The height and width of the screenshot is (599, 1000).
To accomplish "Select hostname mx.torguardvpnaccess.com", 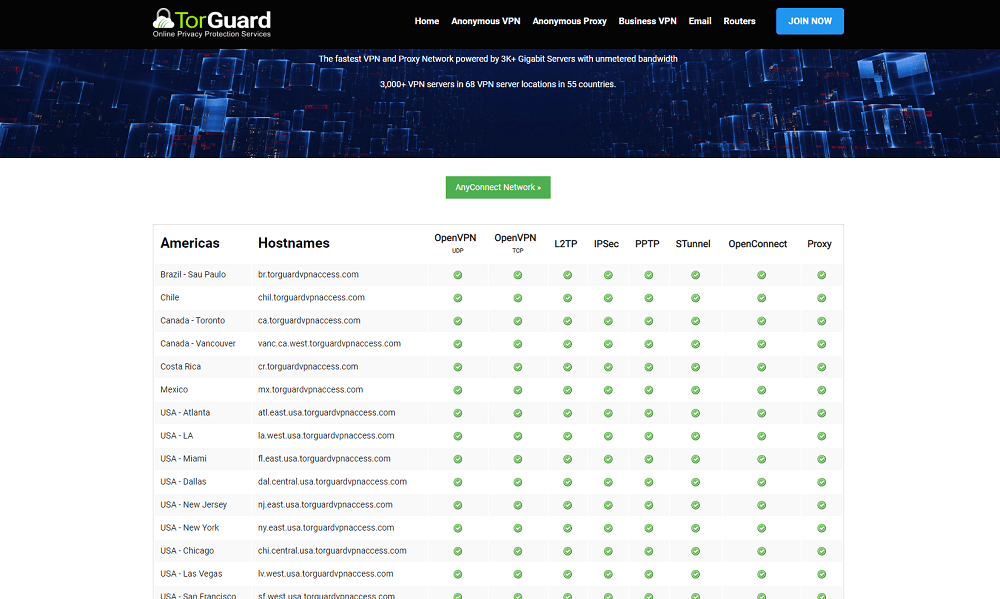I will [311, 389].
